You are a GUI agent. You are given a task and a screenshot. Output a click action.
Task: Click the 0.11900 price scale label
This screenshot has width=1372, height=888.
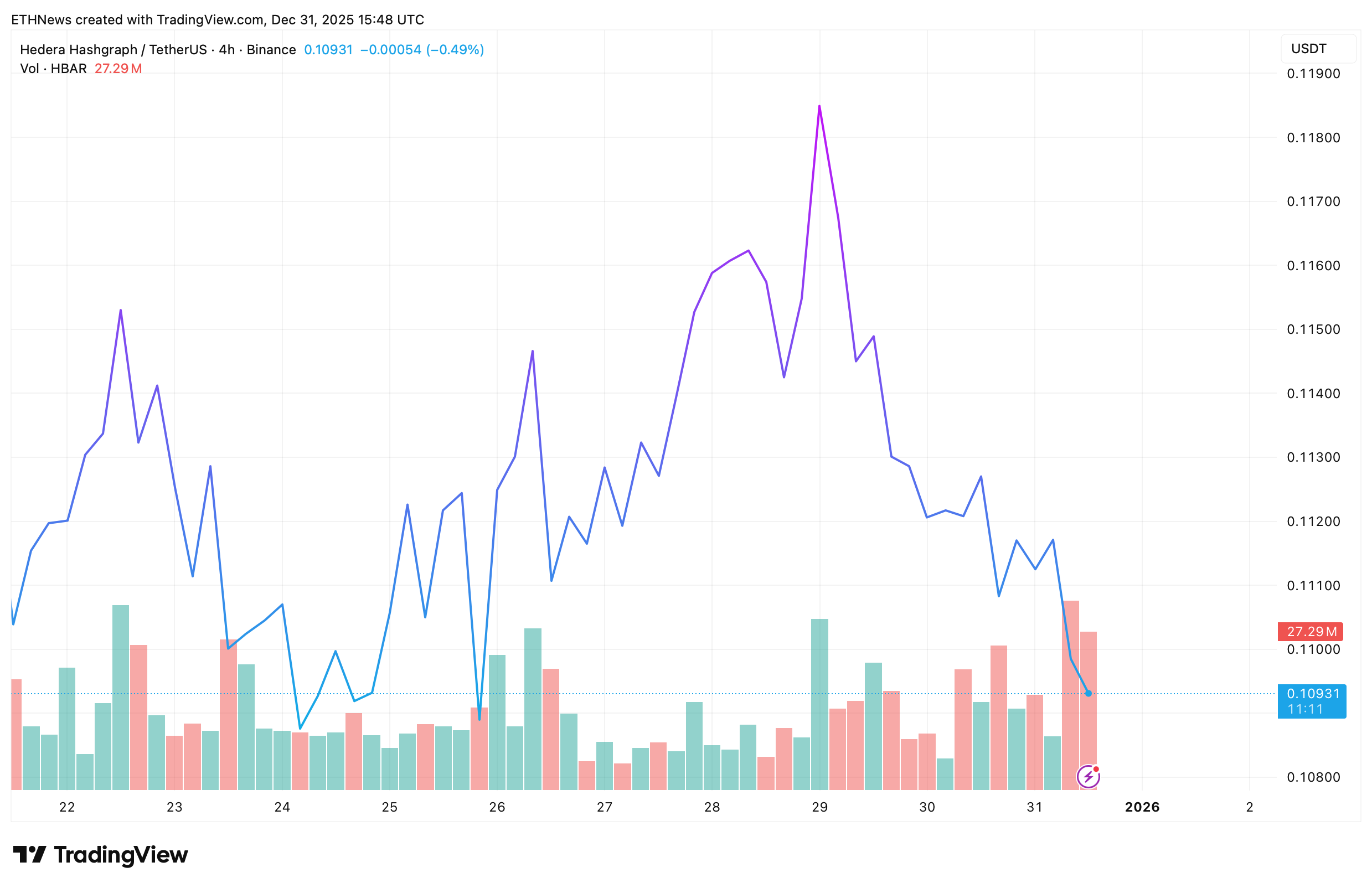coord(1313,74)
